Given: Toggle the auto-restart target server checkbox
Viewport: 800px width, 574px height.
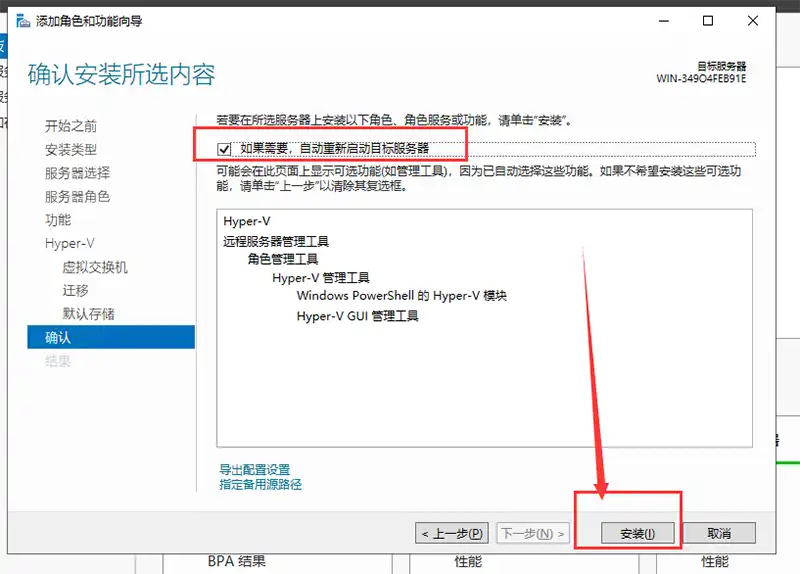Looking at the screenshot, I should pyautogui.click(x=222, y=149).
